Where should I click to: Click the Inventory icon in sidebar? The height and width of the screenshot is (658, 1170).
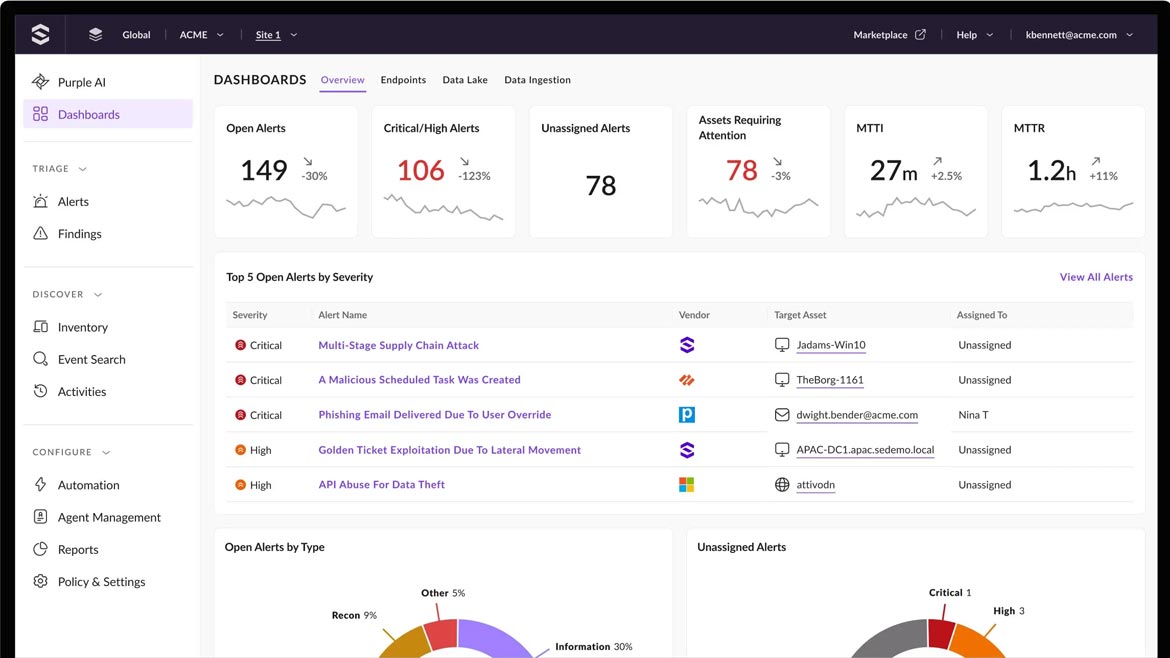pos(40,327)
